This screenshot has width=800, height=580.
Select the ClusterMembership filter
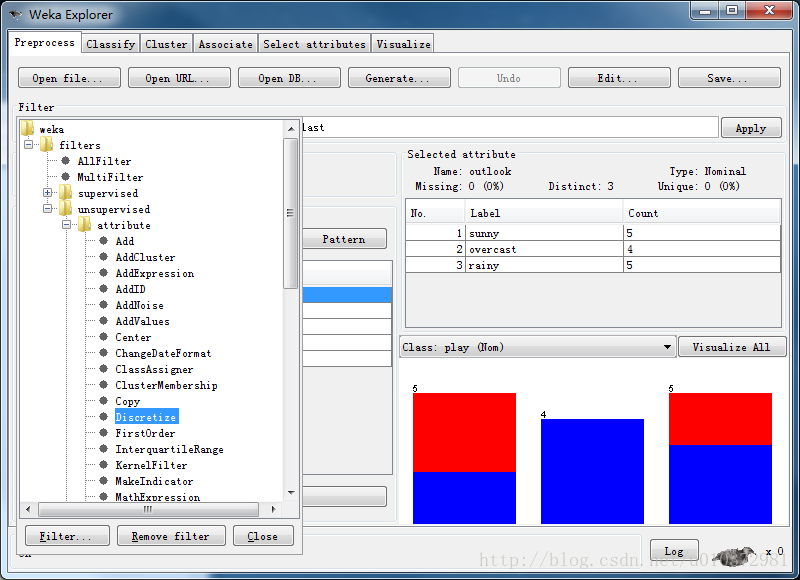166,384
